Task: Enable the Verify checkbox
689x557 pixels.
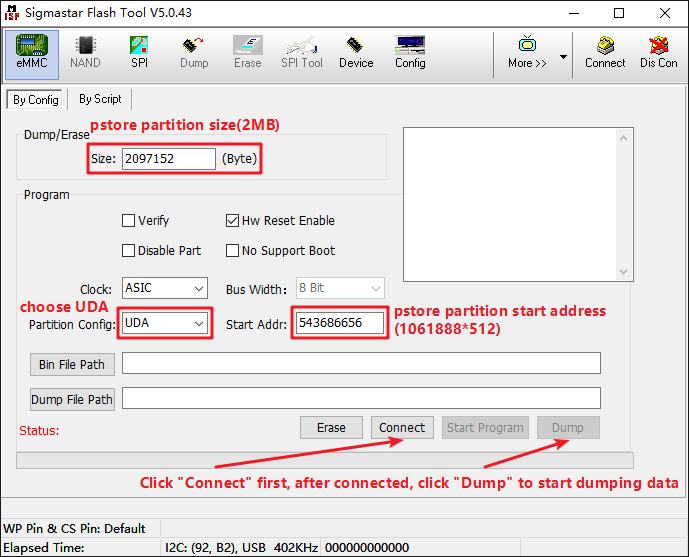Action: 128,221
